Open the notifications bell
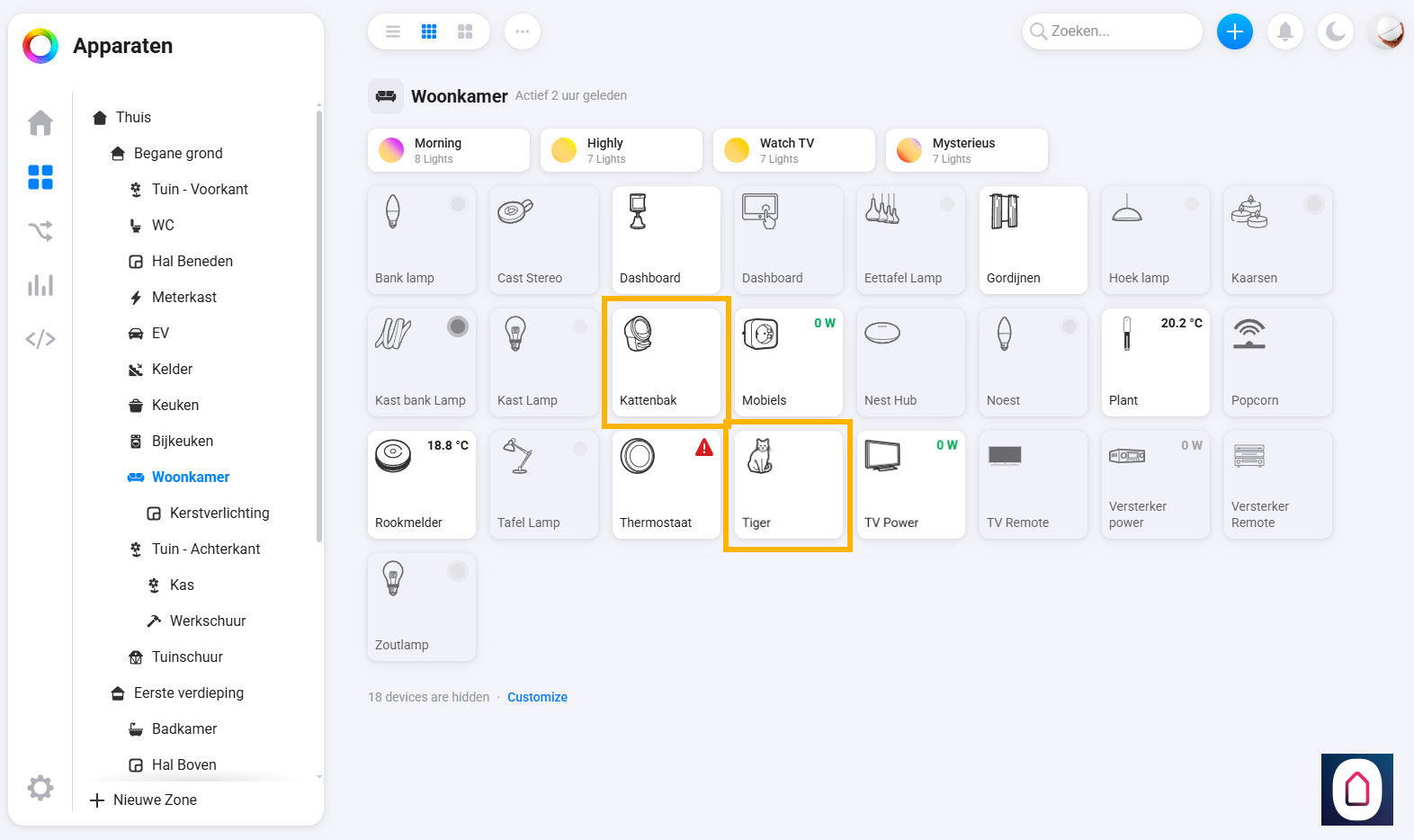This screenshot has height=840, width=1414. coord(1285,31)
